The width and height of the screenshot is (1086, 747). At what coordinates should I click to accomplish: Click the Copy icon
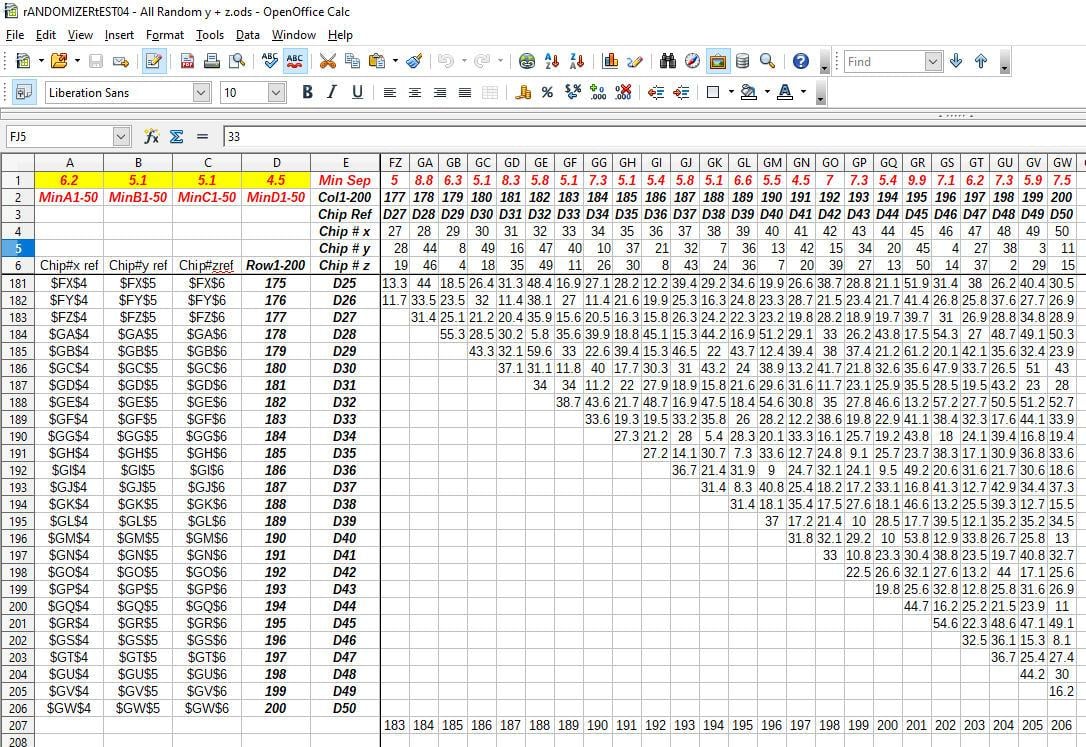pyautogui.click(x=352, y=62)
